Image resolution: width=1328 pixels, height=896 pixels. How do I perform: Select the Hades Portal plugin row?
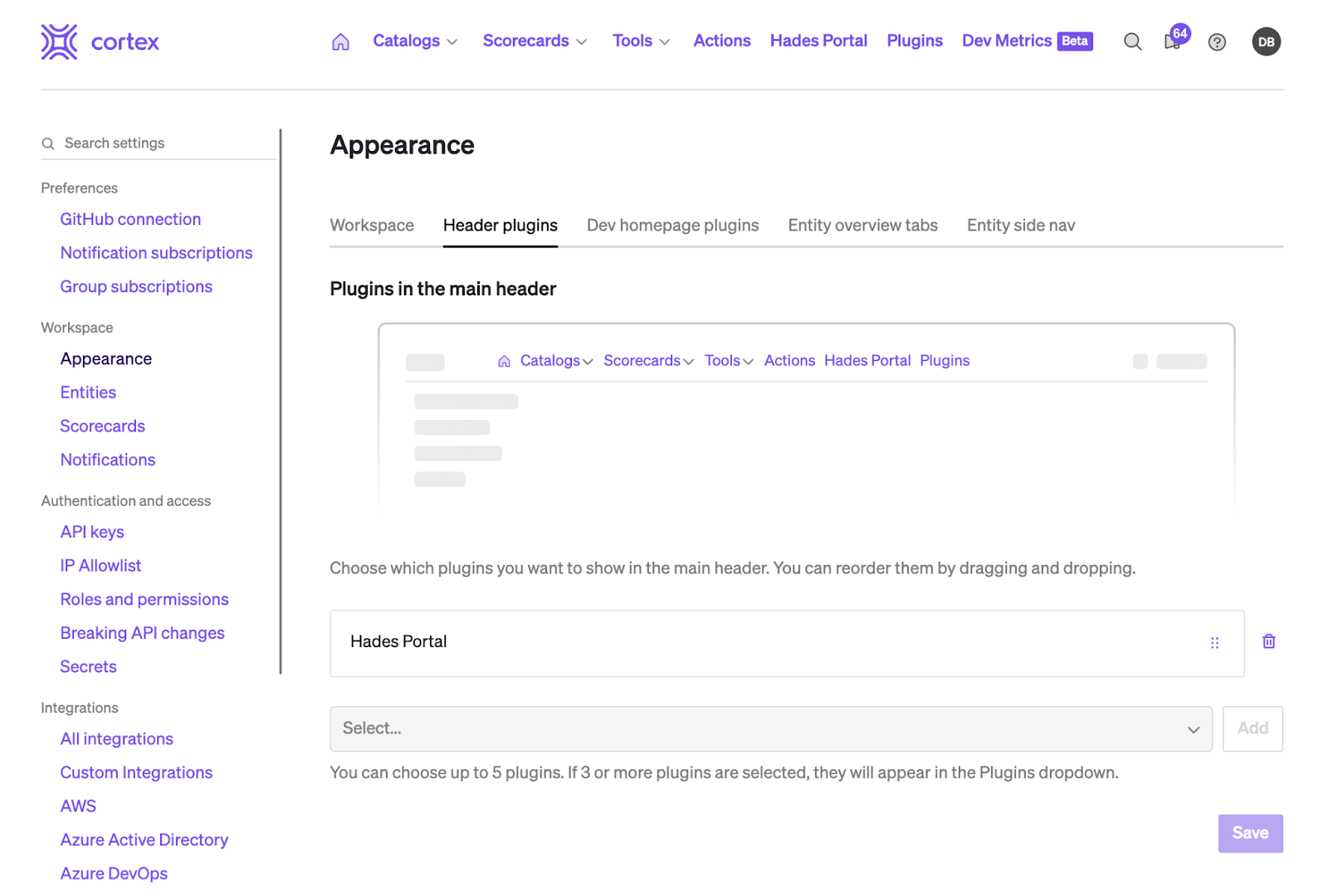(787, 643)
